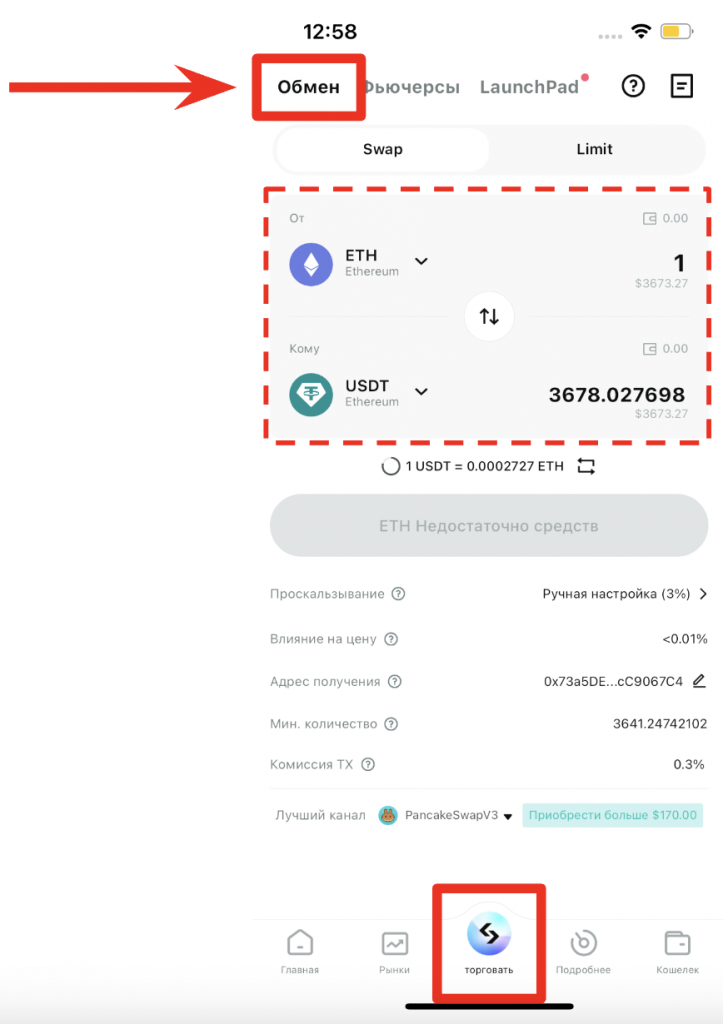Screen dimensions: 723x1024
Task: Expand the ETH token selector
Action: coord(421,262)
